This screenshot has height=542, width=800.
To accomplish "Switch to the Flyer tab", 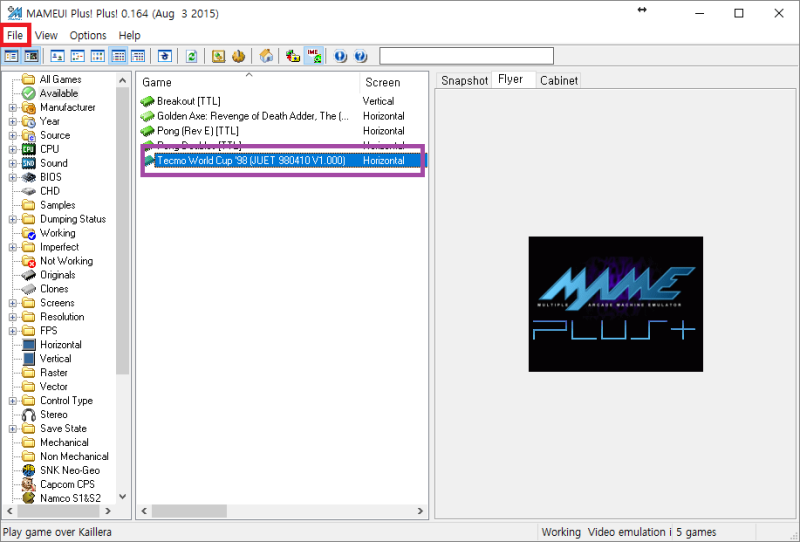I will pyautogui.click(x=511, y=80).
